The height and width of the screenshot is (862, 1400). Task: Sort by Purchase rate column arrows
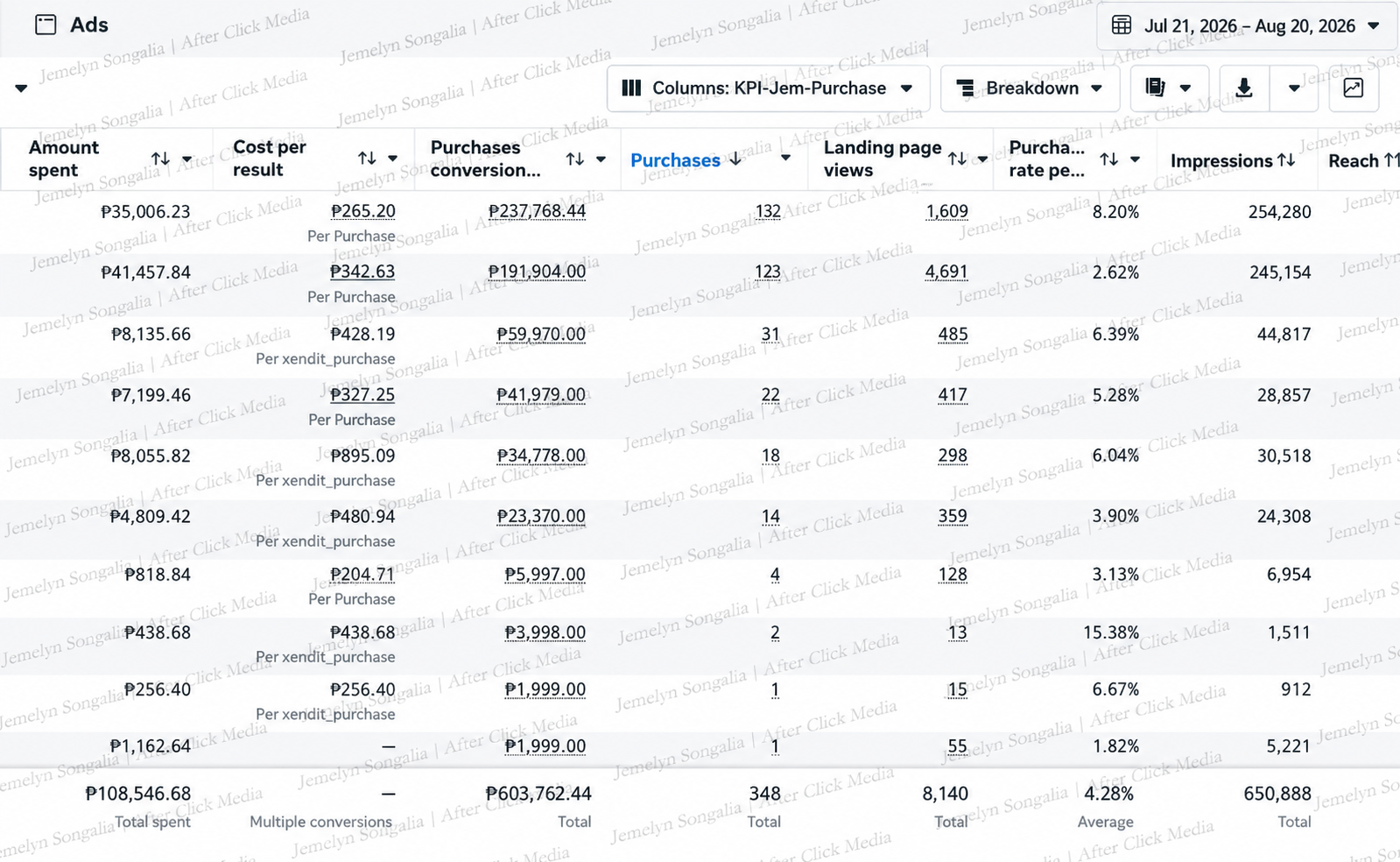click(1109, 159)
